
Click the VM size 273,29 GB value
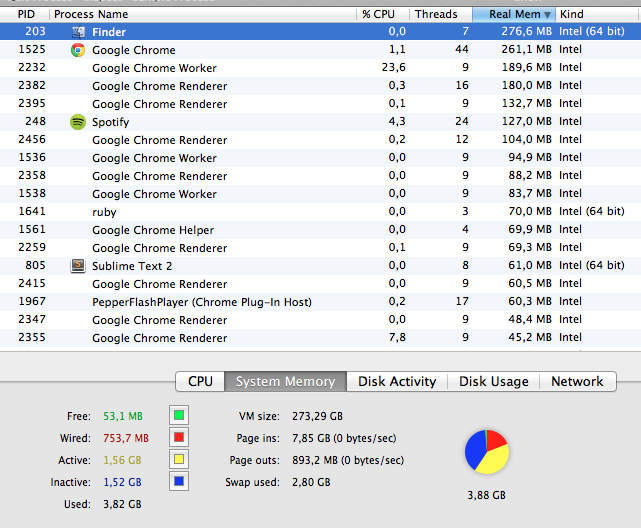(x=317, y=416)
